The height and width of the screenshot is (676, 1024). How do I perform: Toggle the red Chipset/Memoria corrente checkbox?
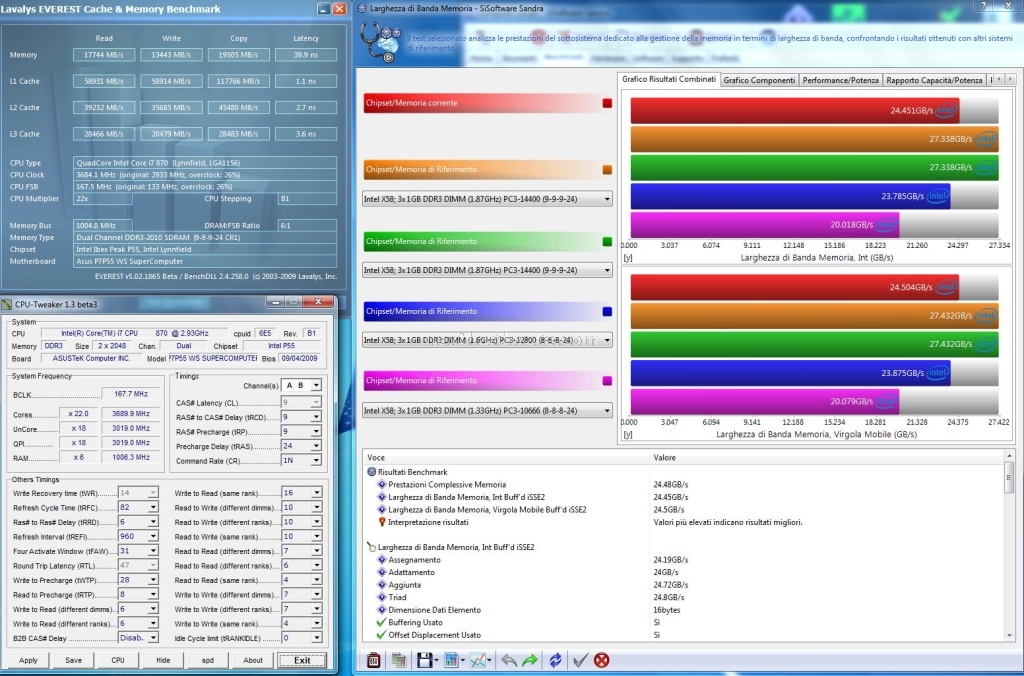click(607, 103)
